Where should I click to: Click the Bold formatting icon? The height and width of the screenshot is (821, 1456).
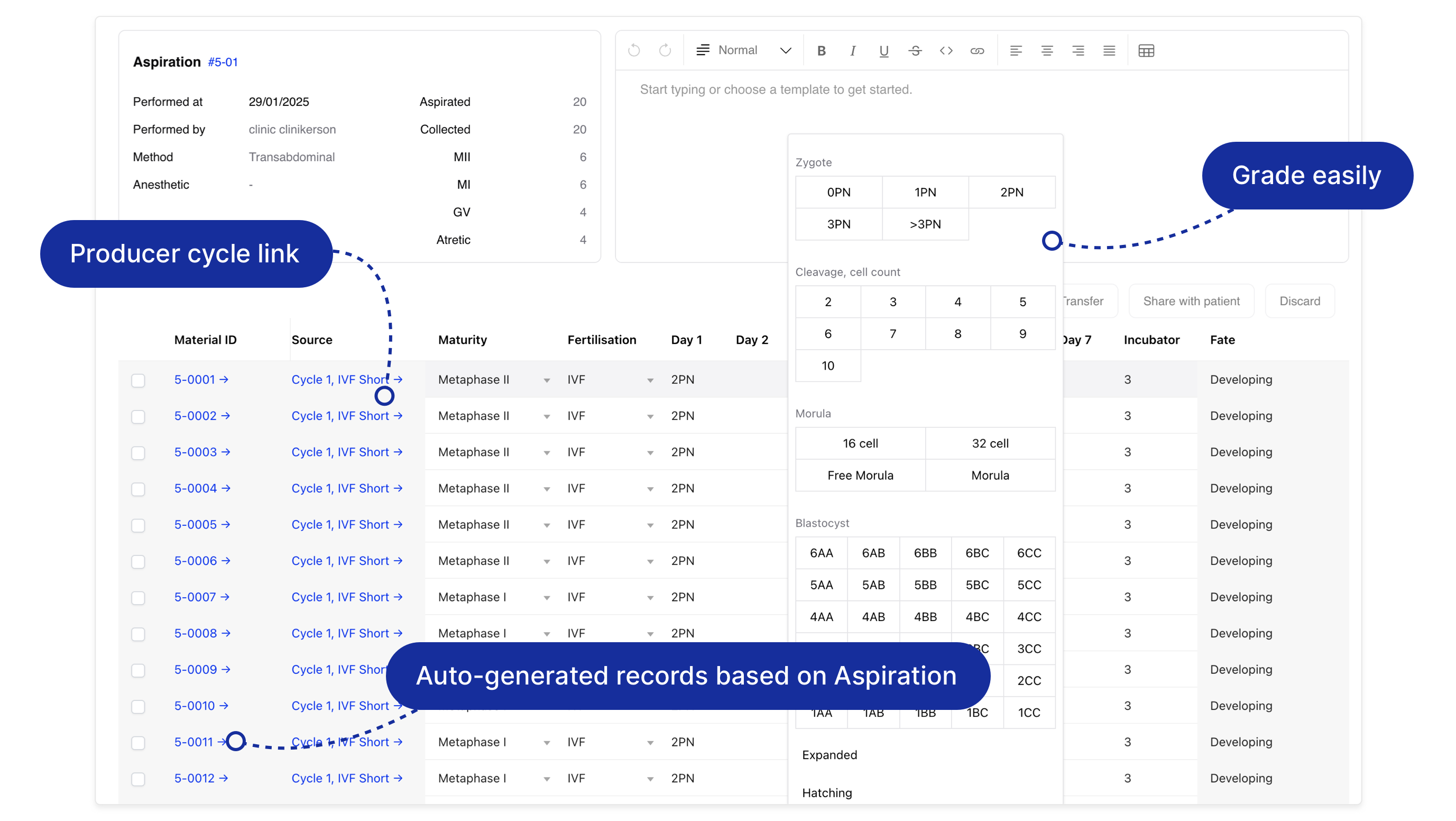point(821,51)
